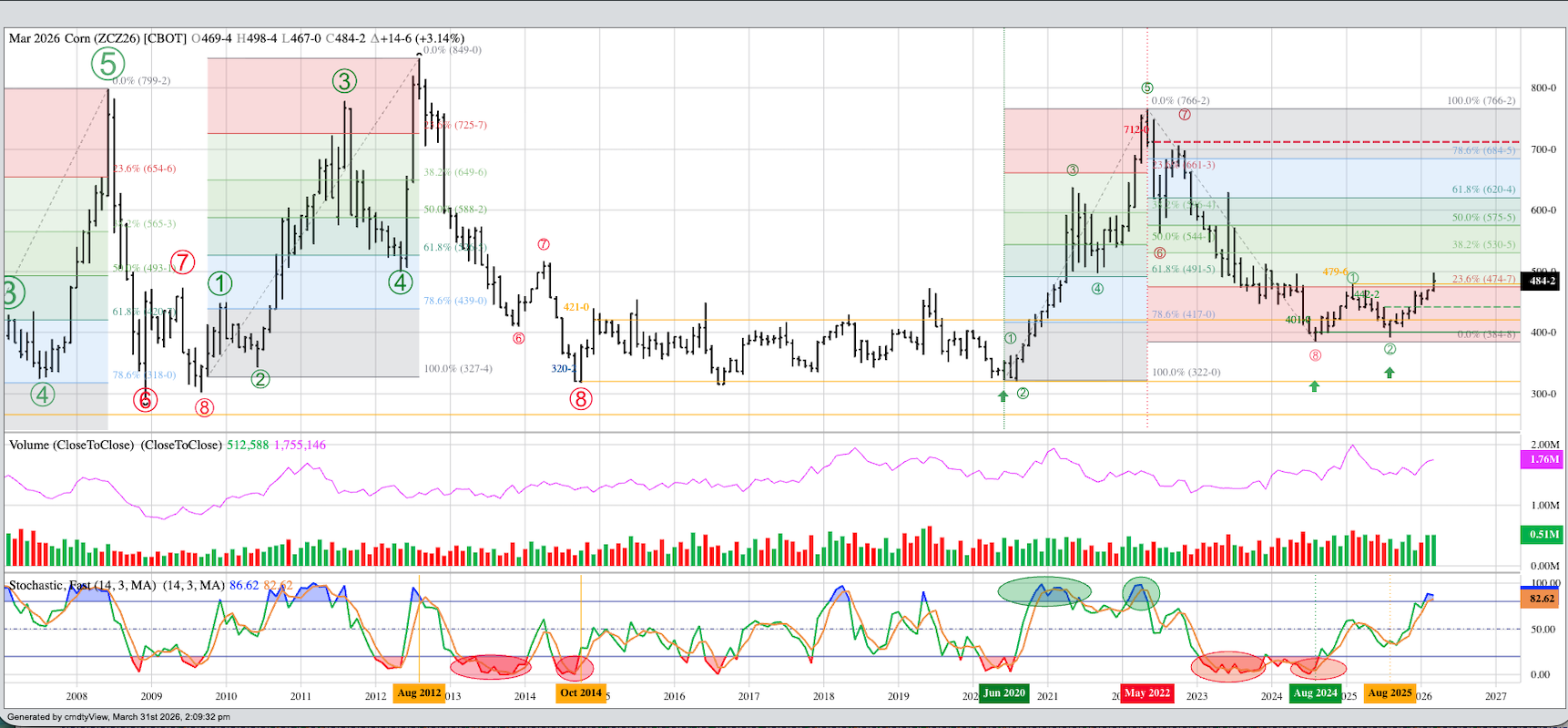Click the green 0.51M volume tag

click(1543, 535)
